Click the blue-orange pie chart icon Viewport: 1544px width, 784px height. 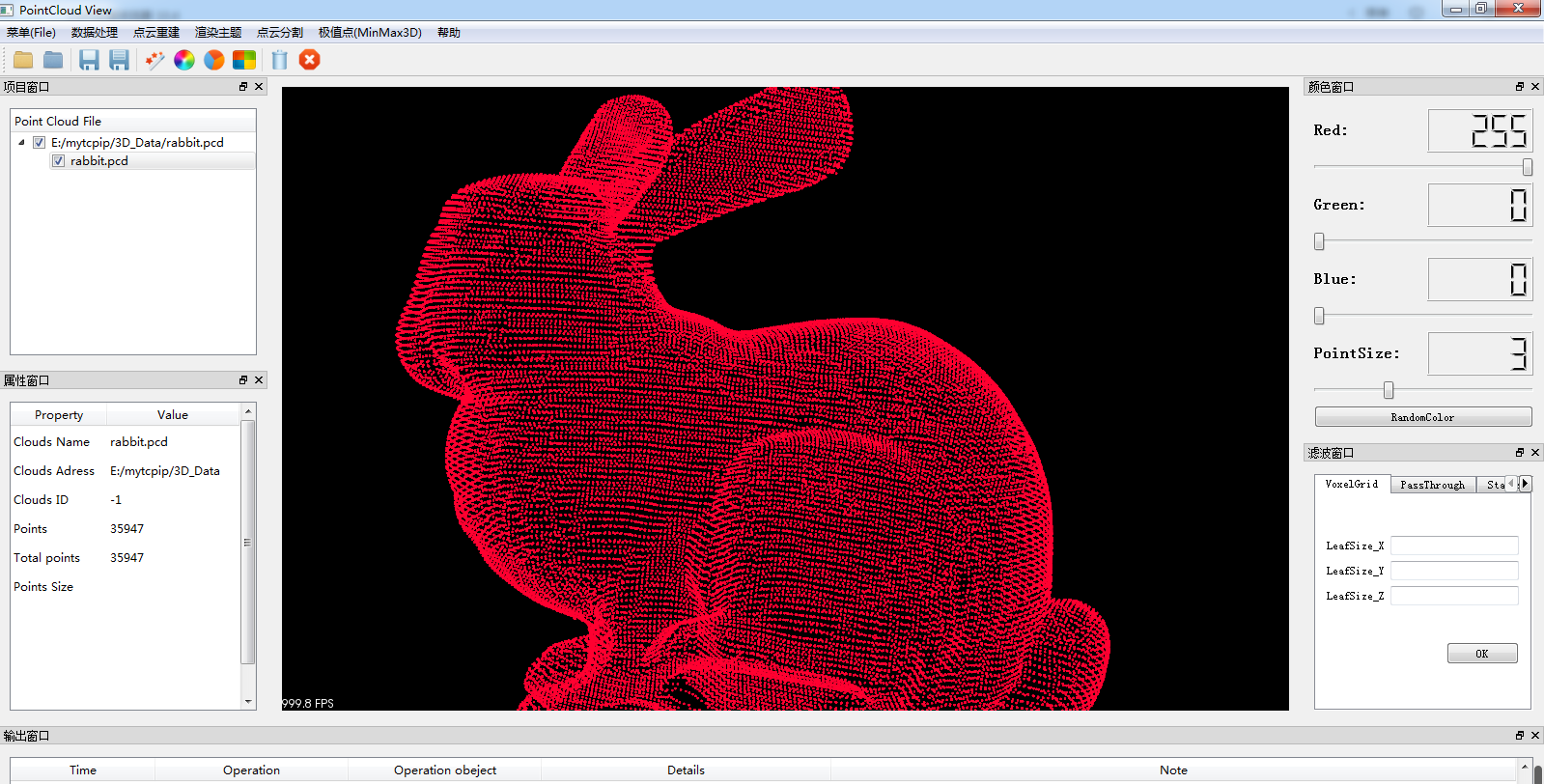coord(214,60)
